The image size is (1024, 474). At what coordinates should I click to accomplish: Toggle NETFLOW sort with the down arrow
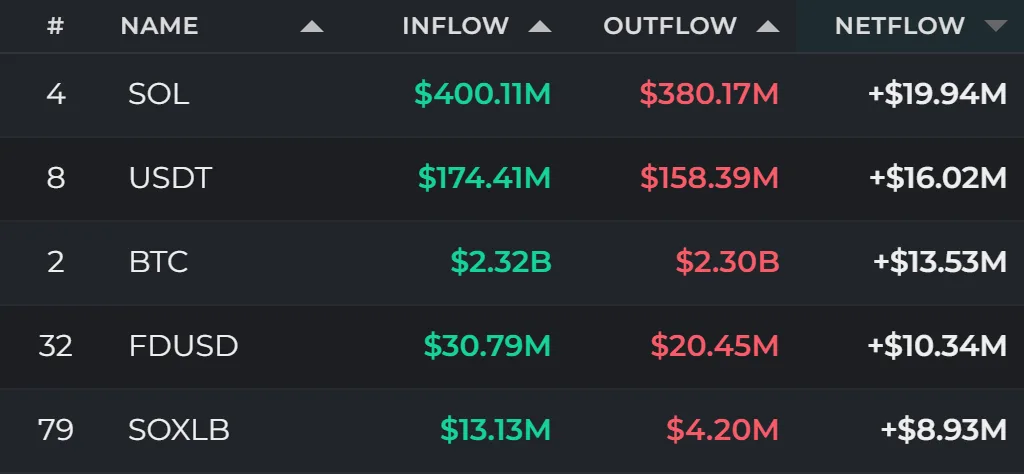pos(996,26)
